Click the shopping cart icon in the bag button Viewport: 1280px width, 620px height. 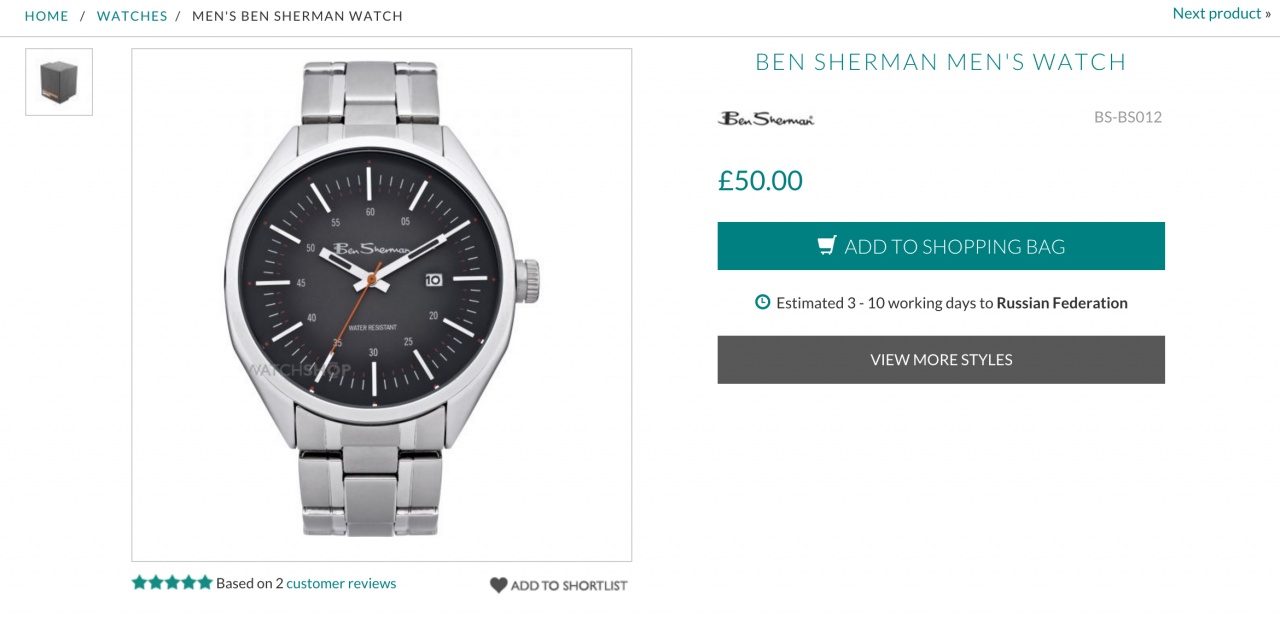(x=827, y=246)
